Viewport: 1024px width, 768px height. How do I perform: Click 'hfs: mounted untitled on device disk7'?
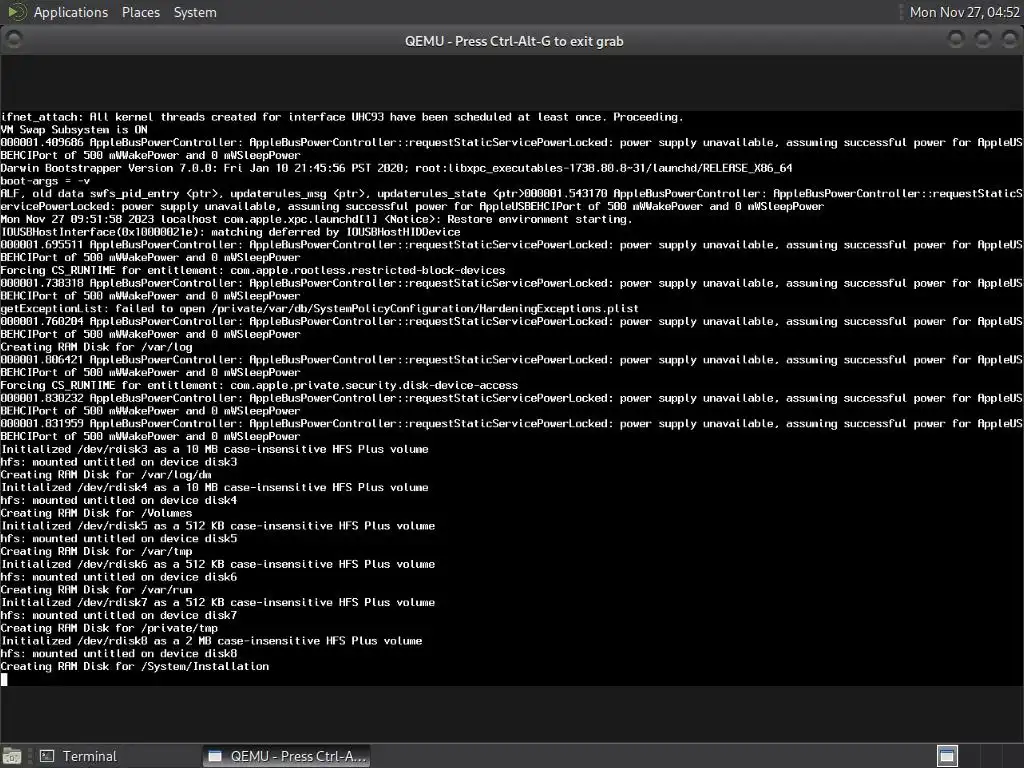tap(119, 615)
